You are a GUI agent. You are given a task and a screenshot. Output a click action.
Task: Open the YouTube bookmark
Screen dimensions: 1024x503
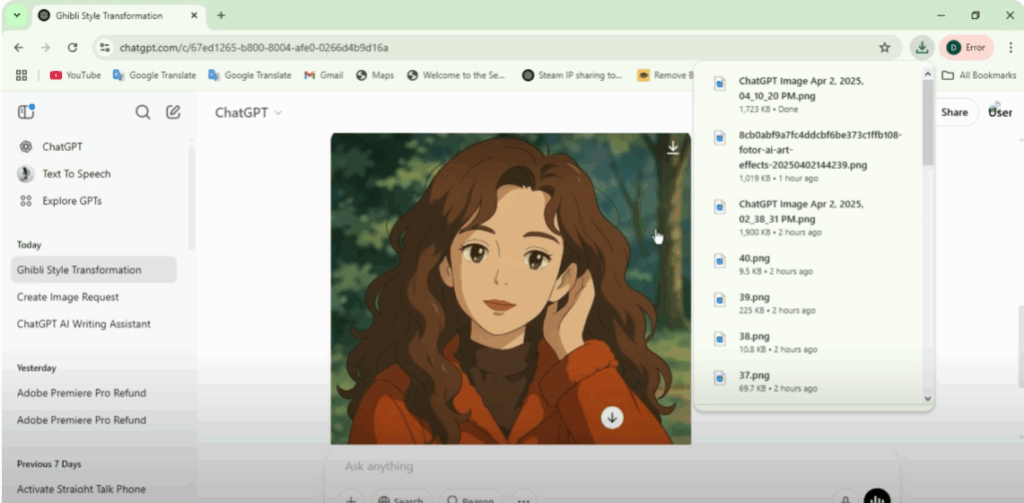75,75
